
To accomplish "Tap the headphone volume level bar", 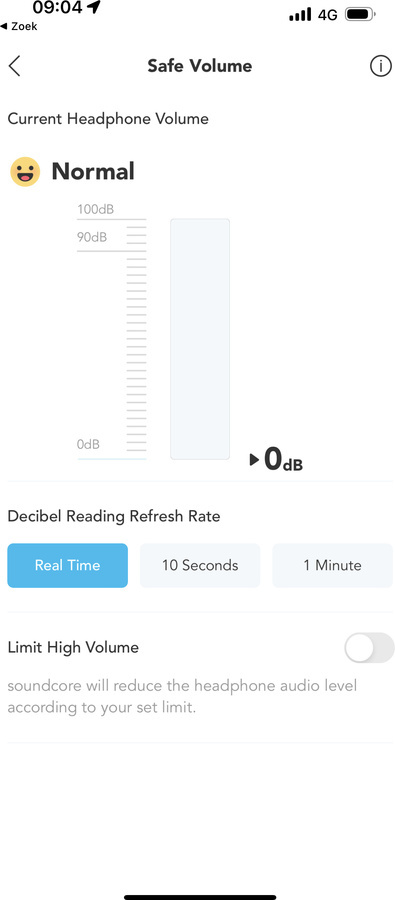I will coord(200,339).
